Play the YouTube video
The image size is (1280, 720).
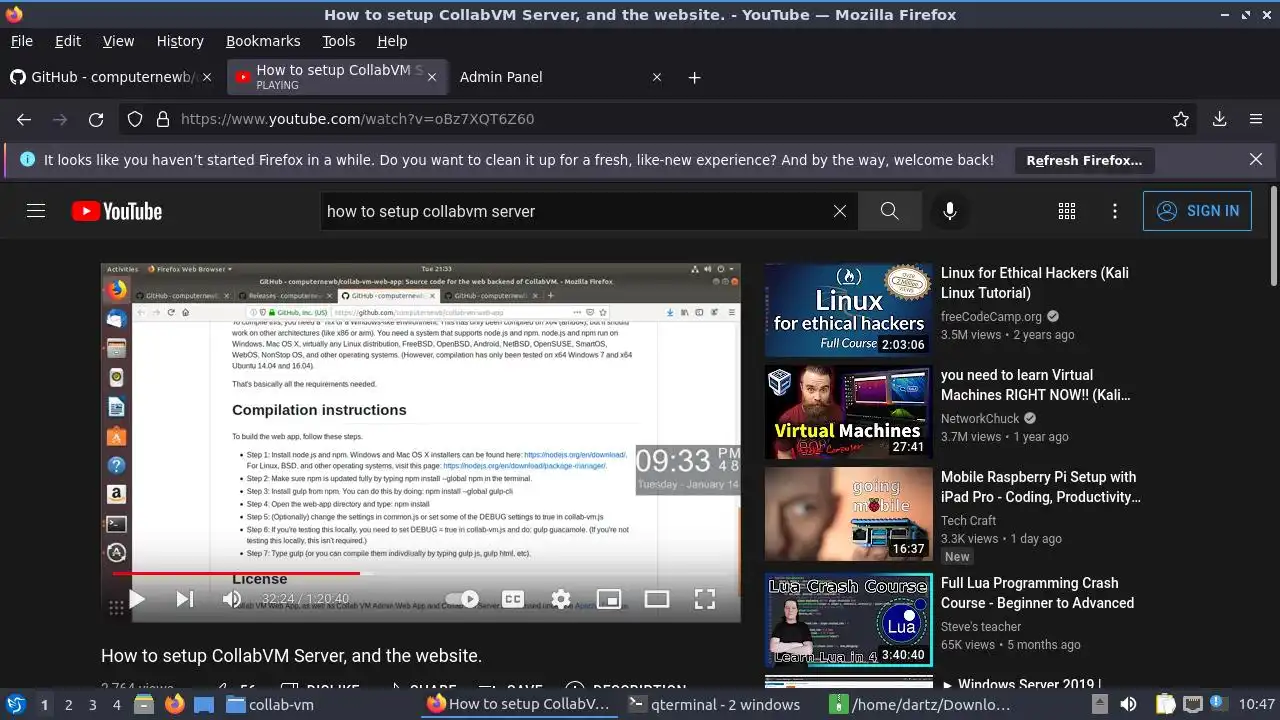(x=138, y=599)
